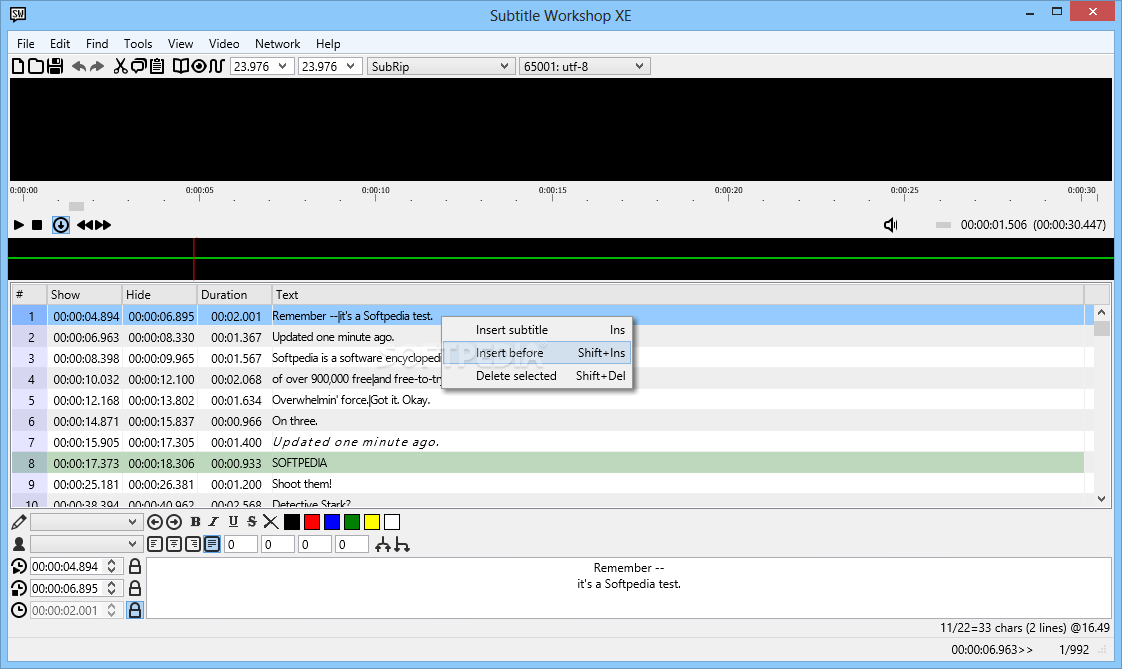
Task: Toggle lock beside hide time 00:00:06.895
Action: pyautogui.click(x=135, y=588)
